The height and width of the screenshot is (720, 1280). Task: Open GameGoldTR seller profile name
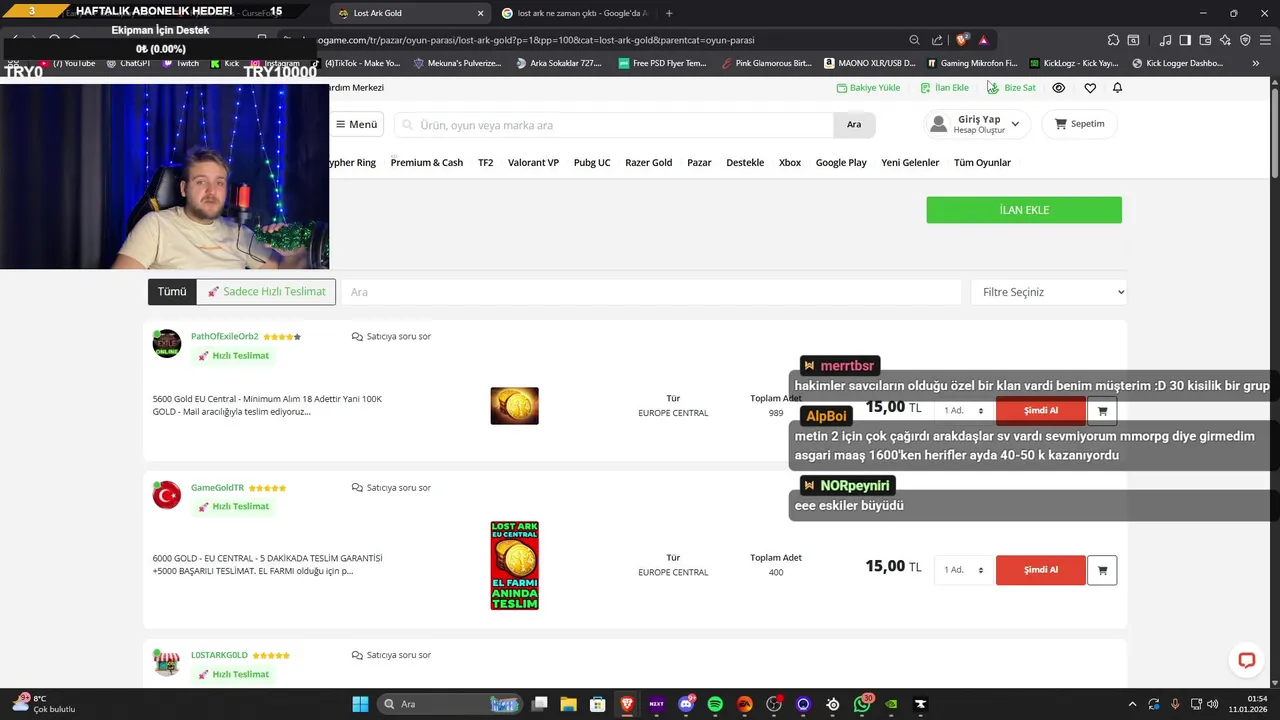(217, 488)
